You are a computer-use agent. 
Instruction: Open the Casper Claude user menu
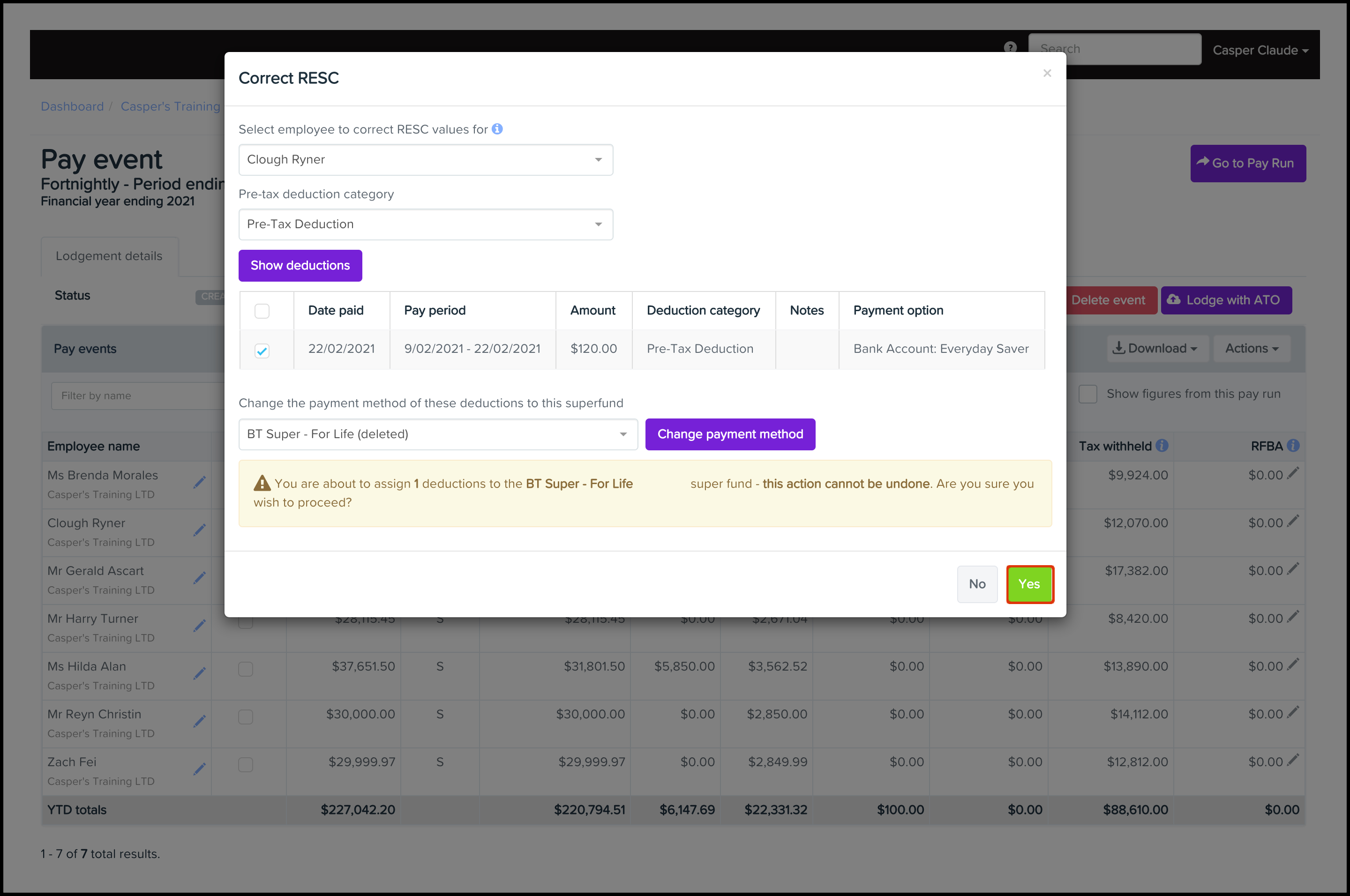(x=1260, y=50)
